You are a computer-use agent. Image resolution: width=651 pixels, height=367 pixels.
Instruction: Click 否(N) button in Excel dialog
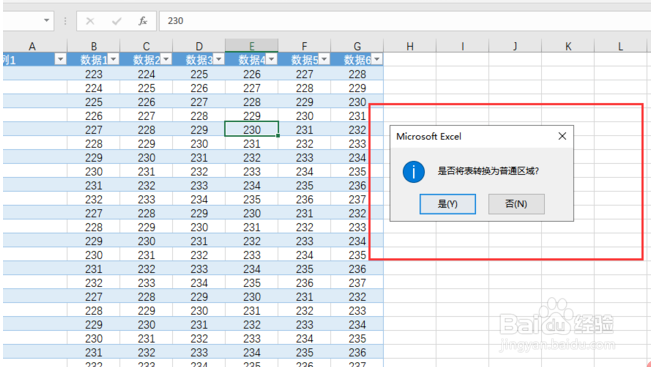pyautogui.click(x=516, y=204)
